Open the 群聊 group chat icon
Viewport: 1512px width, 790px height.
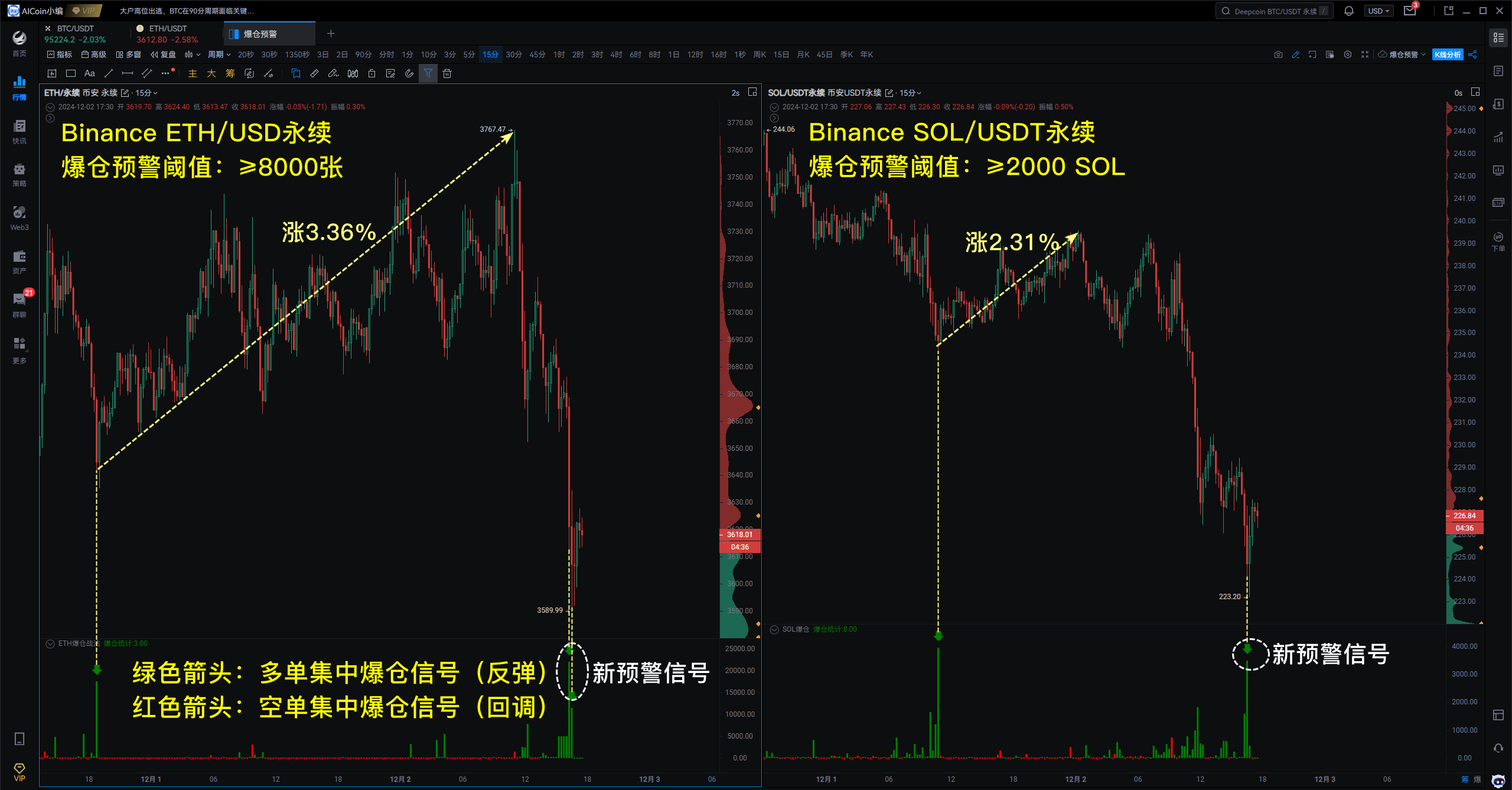click(19, 305)
